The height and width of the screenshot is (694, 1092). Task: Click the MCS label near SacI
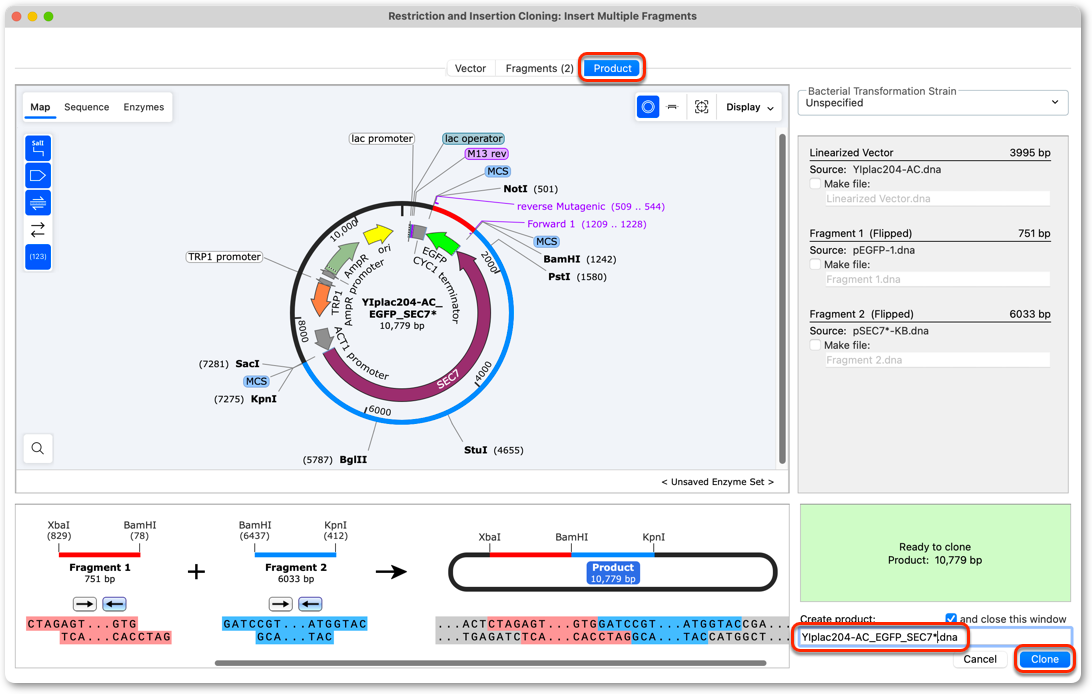point(256,381)
